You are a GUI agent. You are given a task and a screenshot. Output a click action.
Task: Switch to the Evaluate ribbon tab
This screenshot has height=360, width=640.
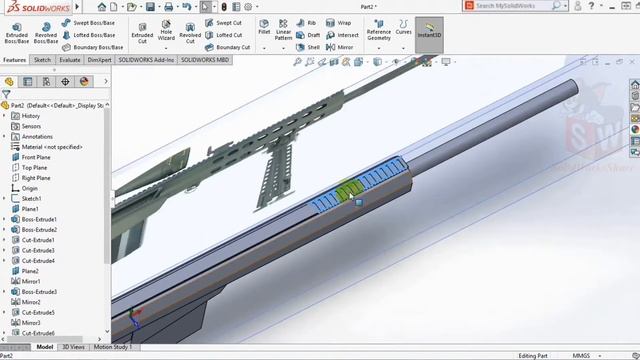coord(70,60)
